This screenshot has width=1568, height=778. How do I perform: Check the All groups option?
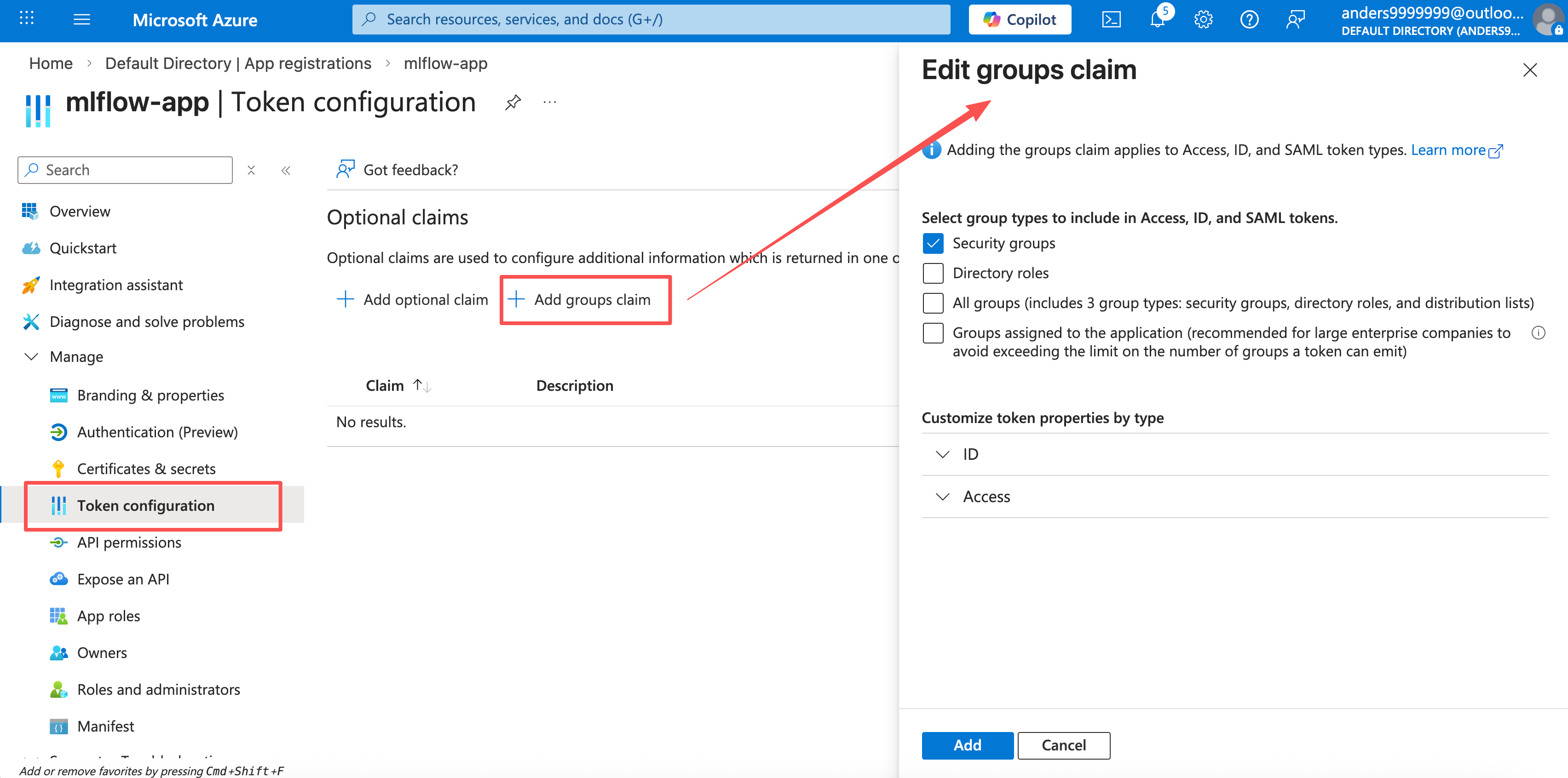[933, 302]
